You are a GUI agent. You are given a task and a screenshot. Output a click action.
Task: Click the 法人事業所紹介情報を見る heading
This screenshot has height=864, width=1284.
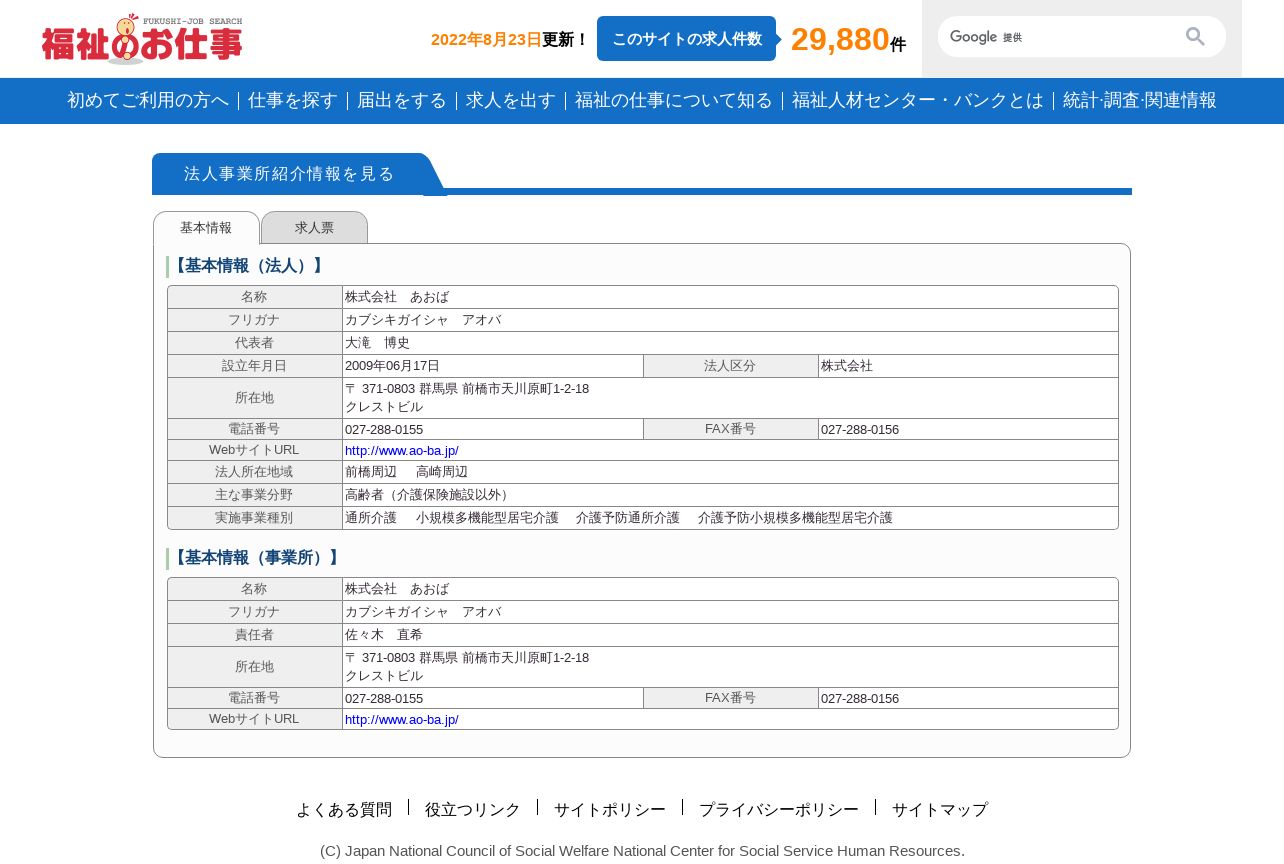pyautogui.click(x=289, y=174)
